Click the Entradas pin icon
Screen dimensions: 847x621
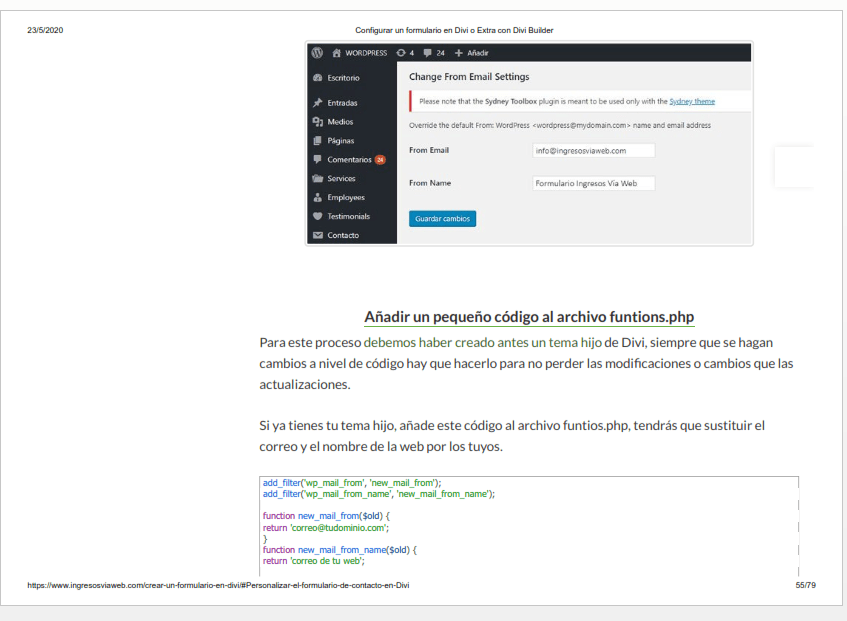318,103
